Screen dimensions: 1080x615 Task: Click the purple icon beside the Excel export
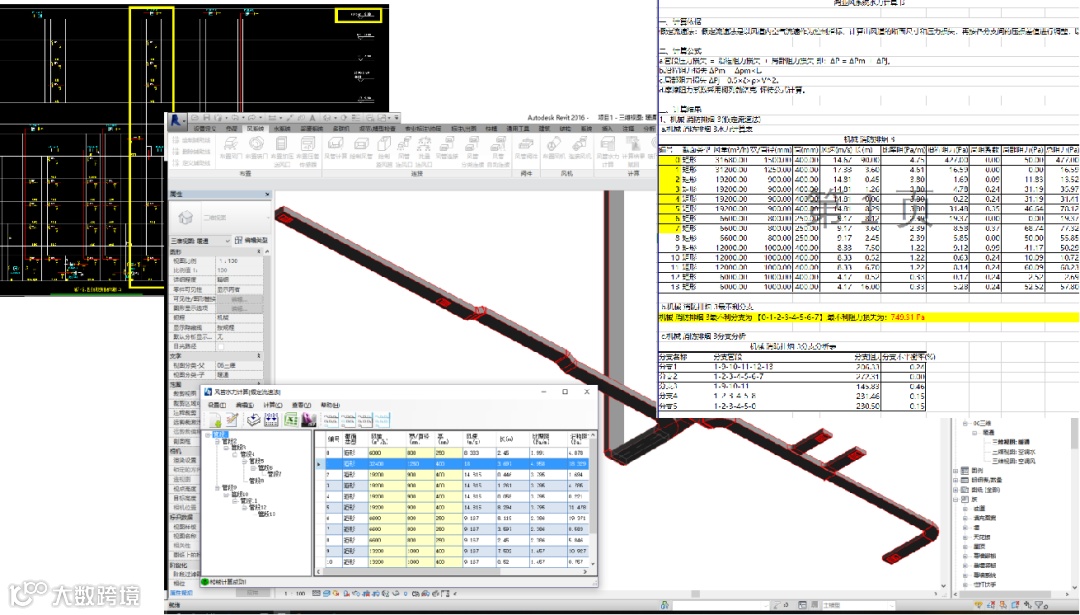click(x=309, y=419)
